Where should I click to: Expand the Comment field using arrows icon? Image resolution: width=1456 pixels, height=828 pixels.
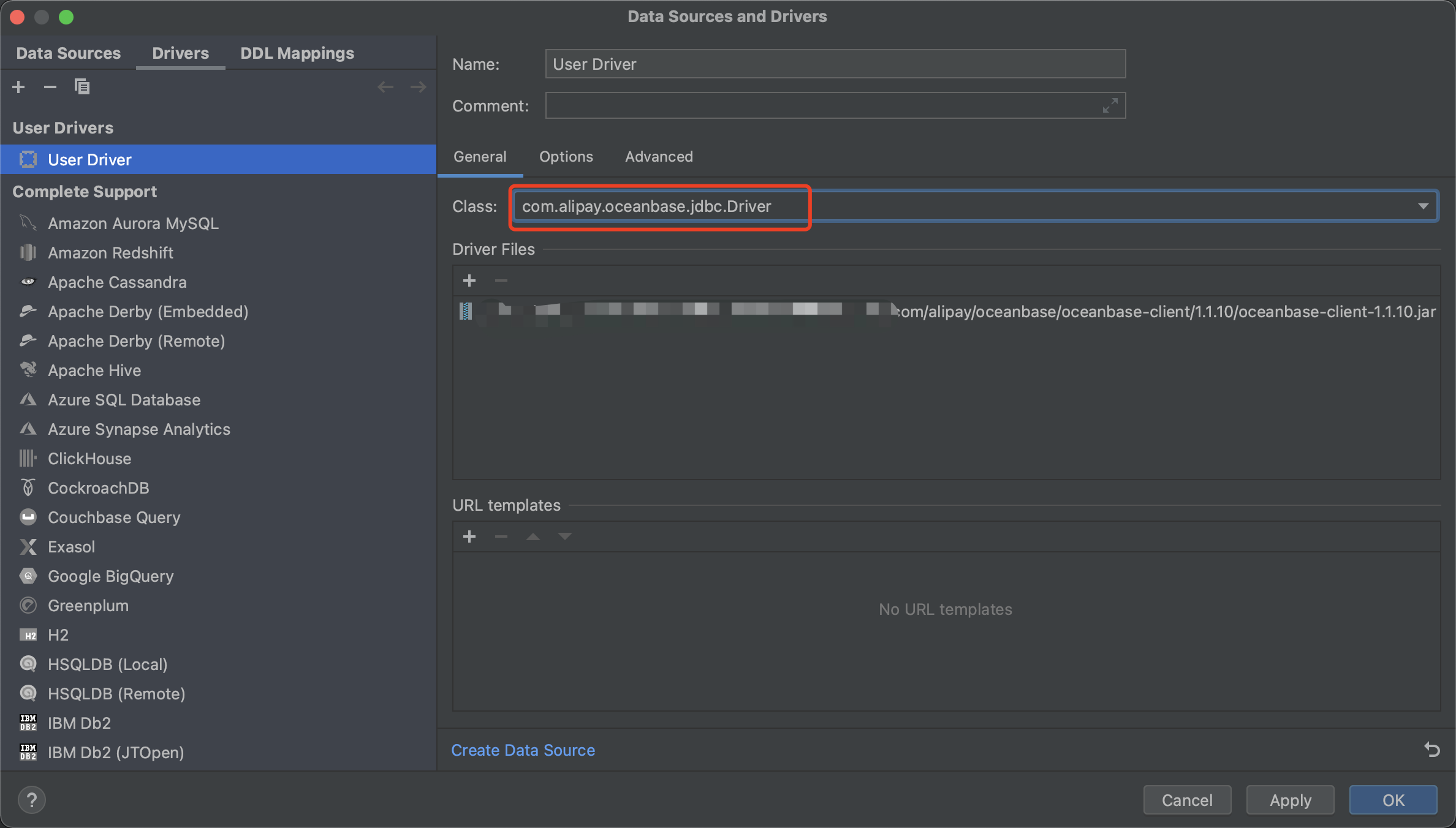click(1110, 106)
